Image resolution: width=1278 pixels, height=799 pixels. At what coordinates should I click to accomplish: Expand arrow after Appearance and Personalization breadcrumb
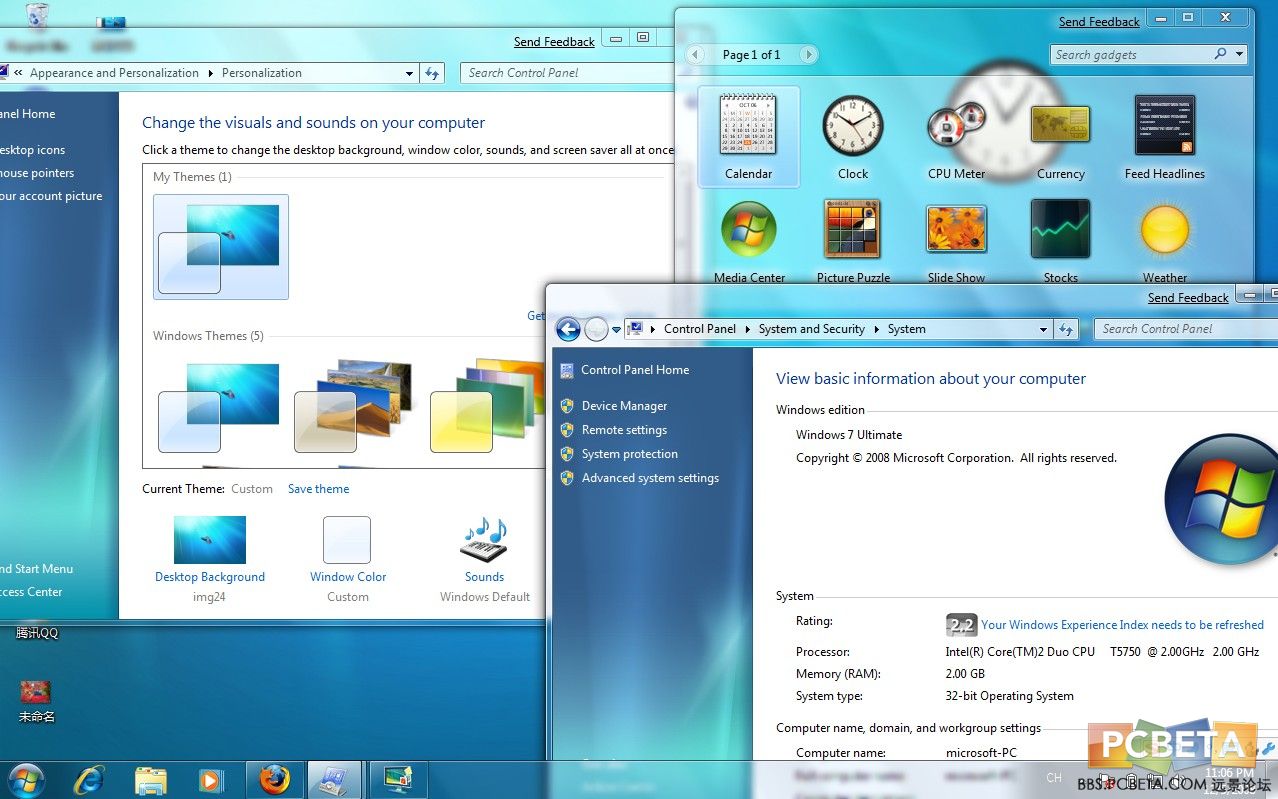[210, 73]
